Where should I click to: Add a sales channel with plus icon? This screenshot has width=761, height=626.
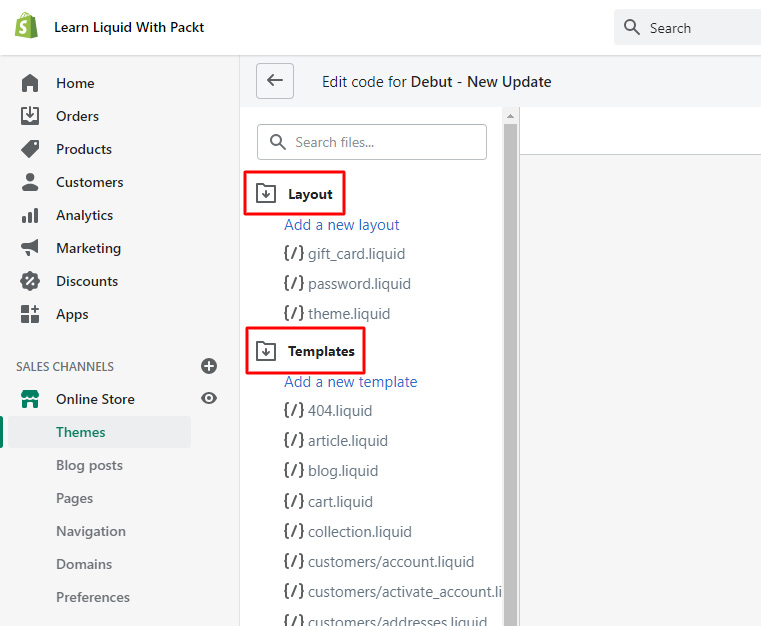pos(209,366)
